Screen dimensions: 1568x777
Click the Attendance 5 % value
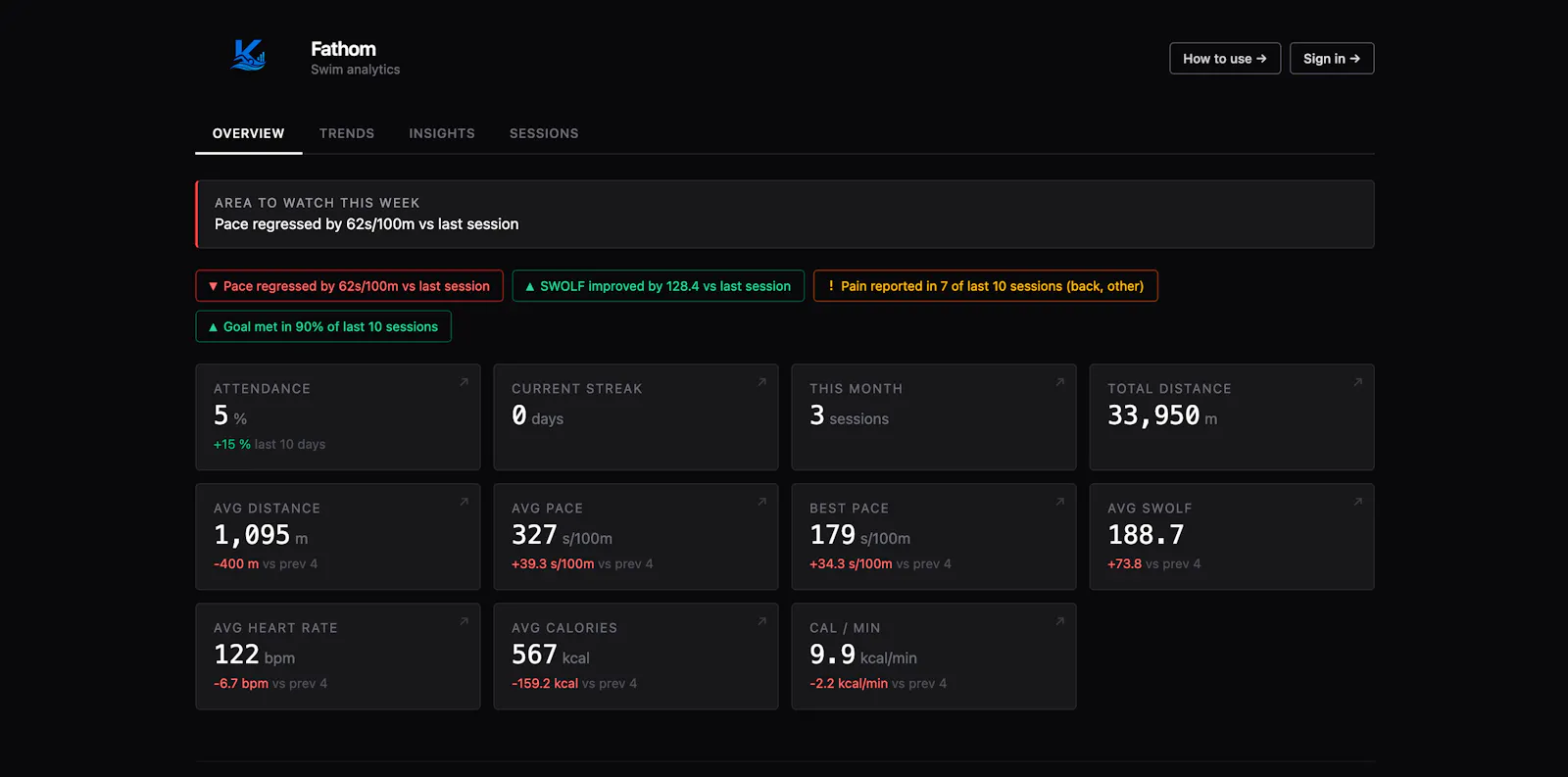click(230, 416)
